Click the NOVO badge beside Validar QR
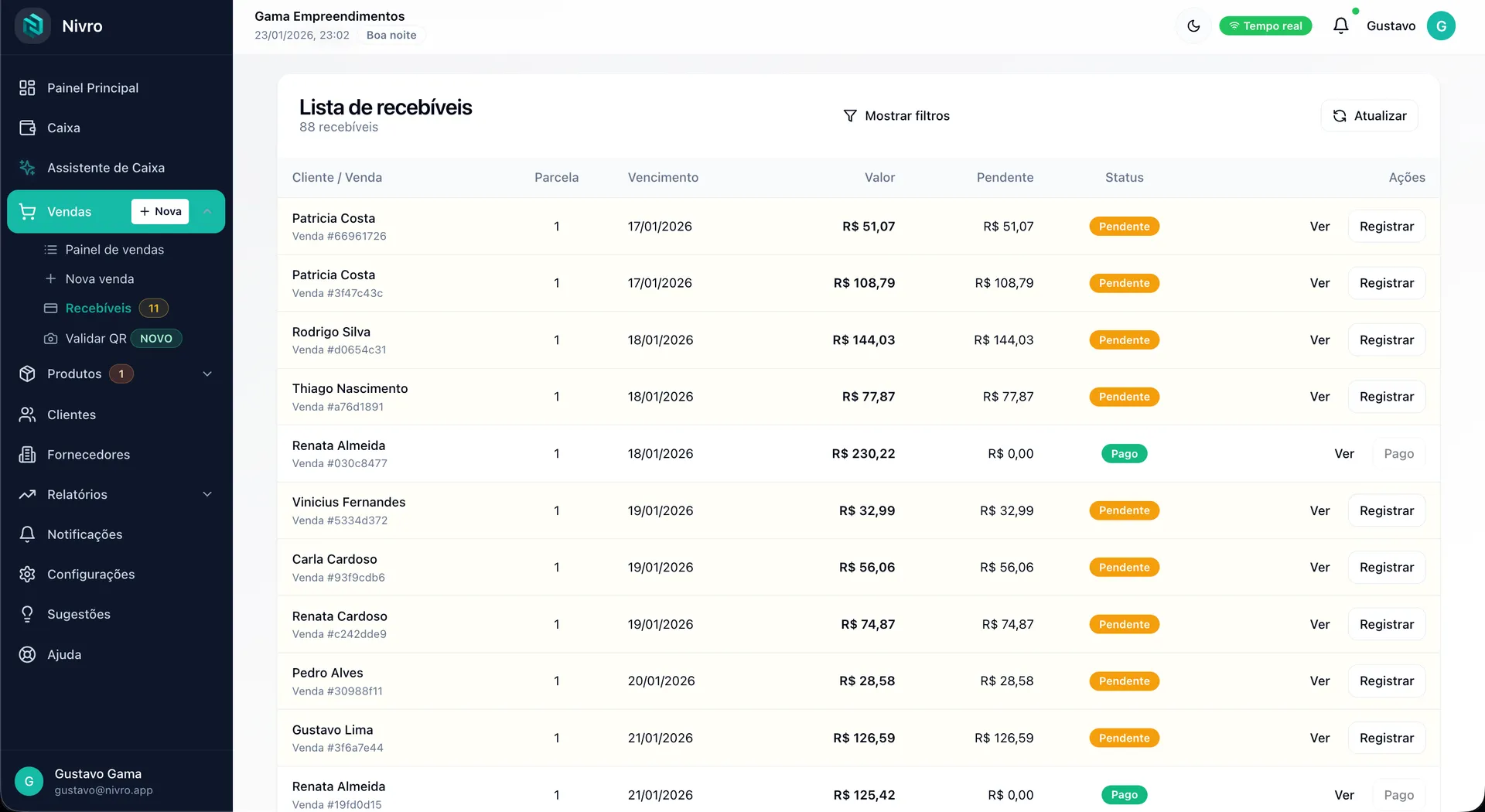This screenshot has width=1485, height=812. (156, 339)
